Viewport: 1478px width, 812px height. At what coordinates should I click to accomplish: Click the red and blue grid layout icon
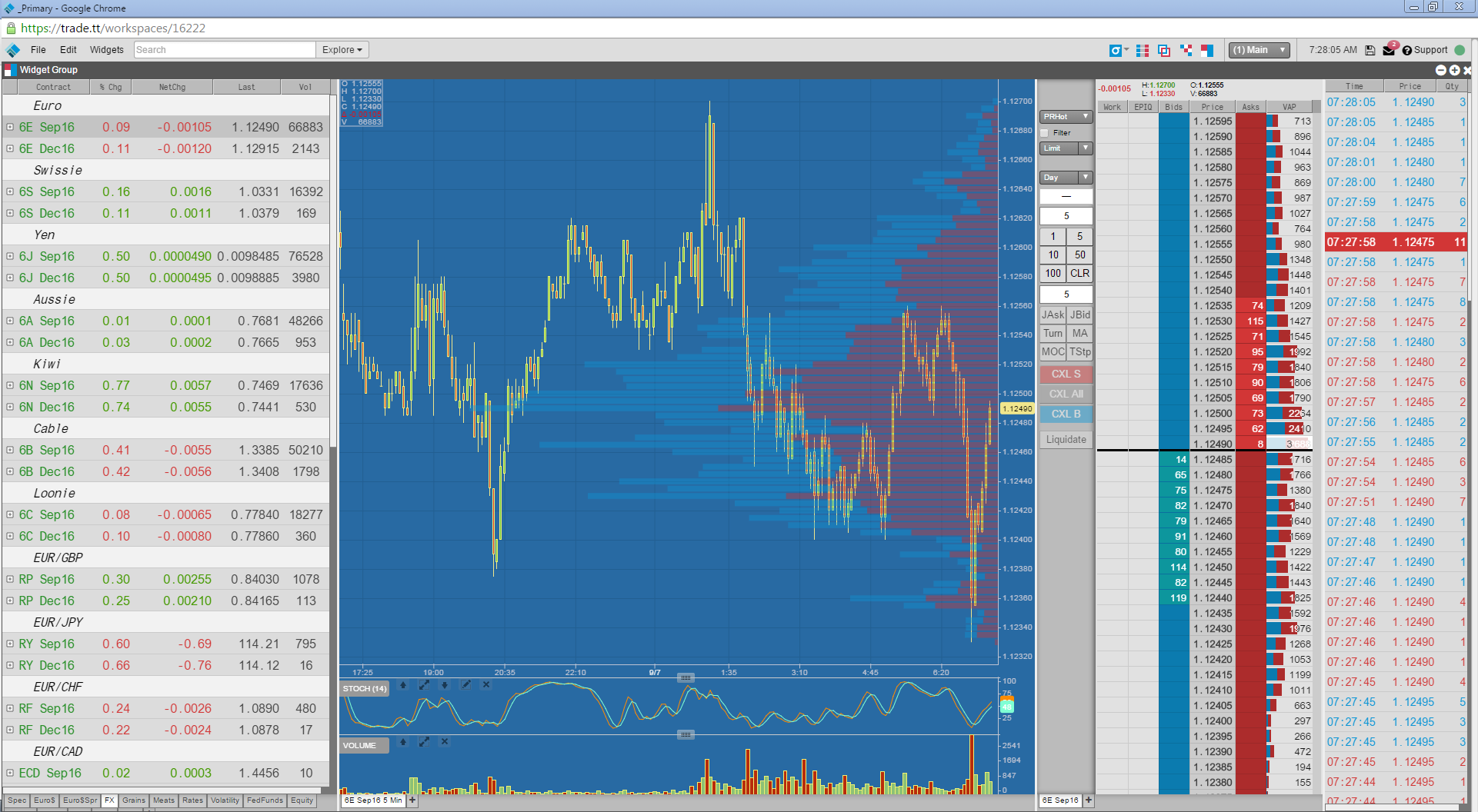point(1143,50)
